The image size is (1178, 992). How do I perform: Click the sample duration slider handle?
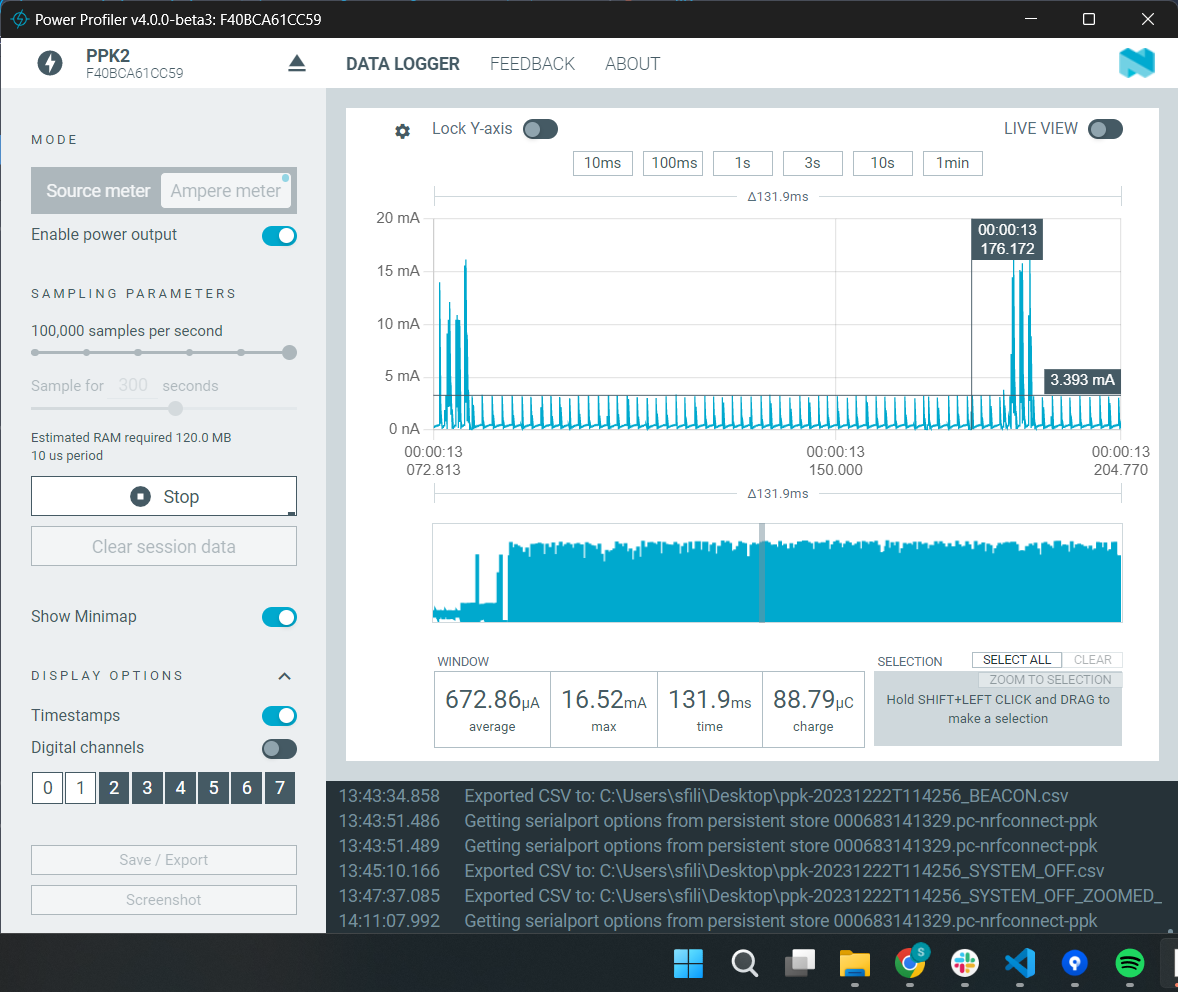[x=176, y=409]
